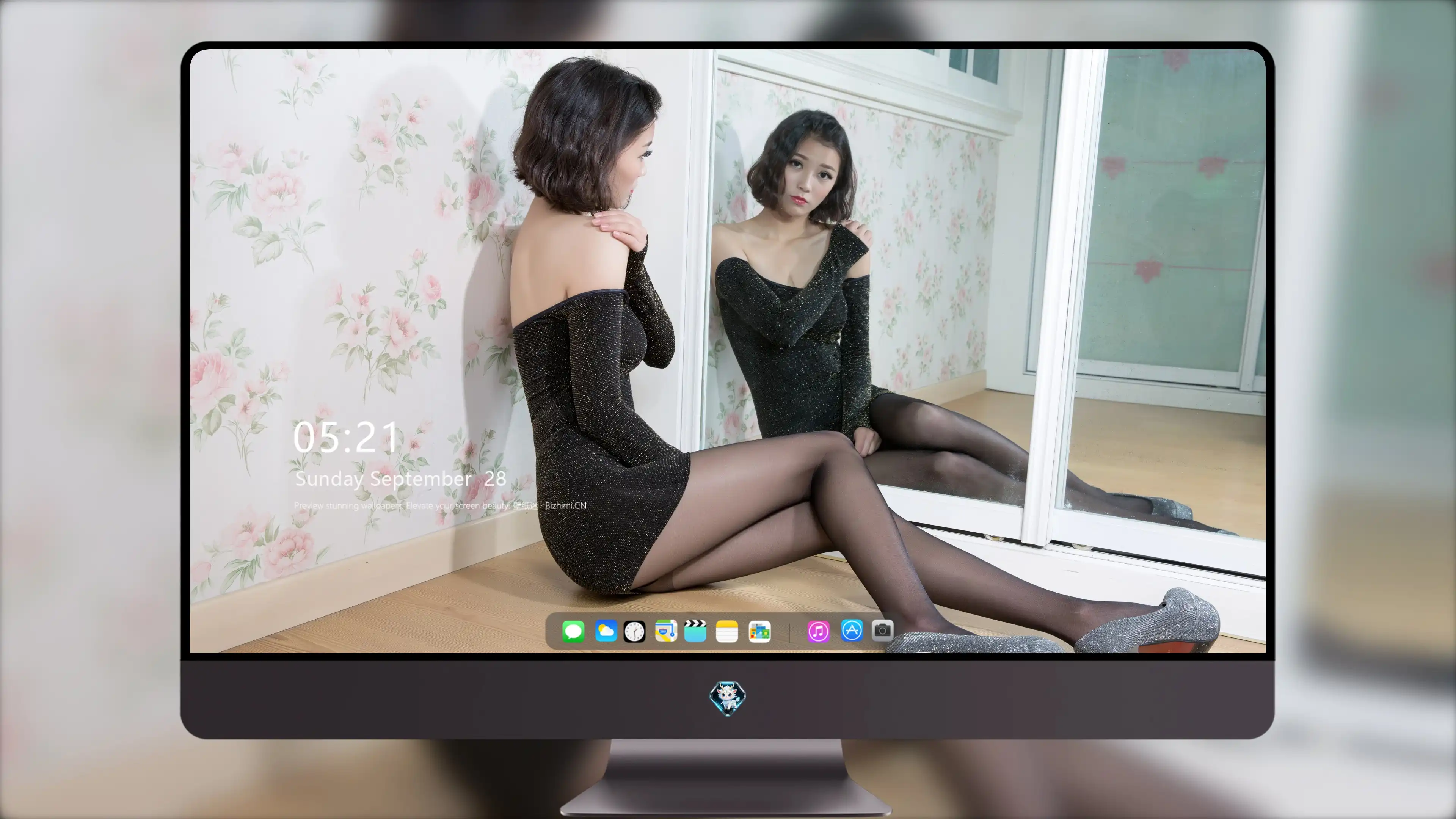Click the 05:21 clock display
The width and height of the screenshot is (1456, 819).
pyautogui.click(x=345, y=438)
